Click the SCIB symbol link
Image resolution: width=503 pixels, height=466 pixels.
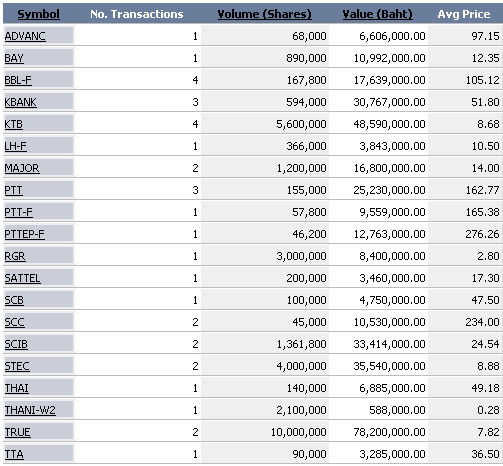pos(16,344)
